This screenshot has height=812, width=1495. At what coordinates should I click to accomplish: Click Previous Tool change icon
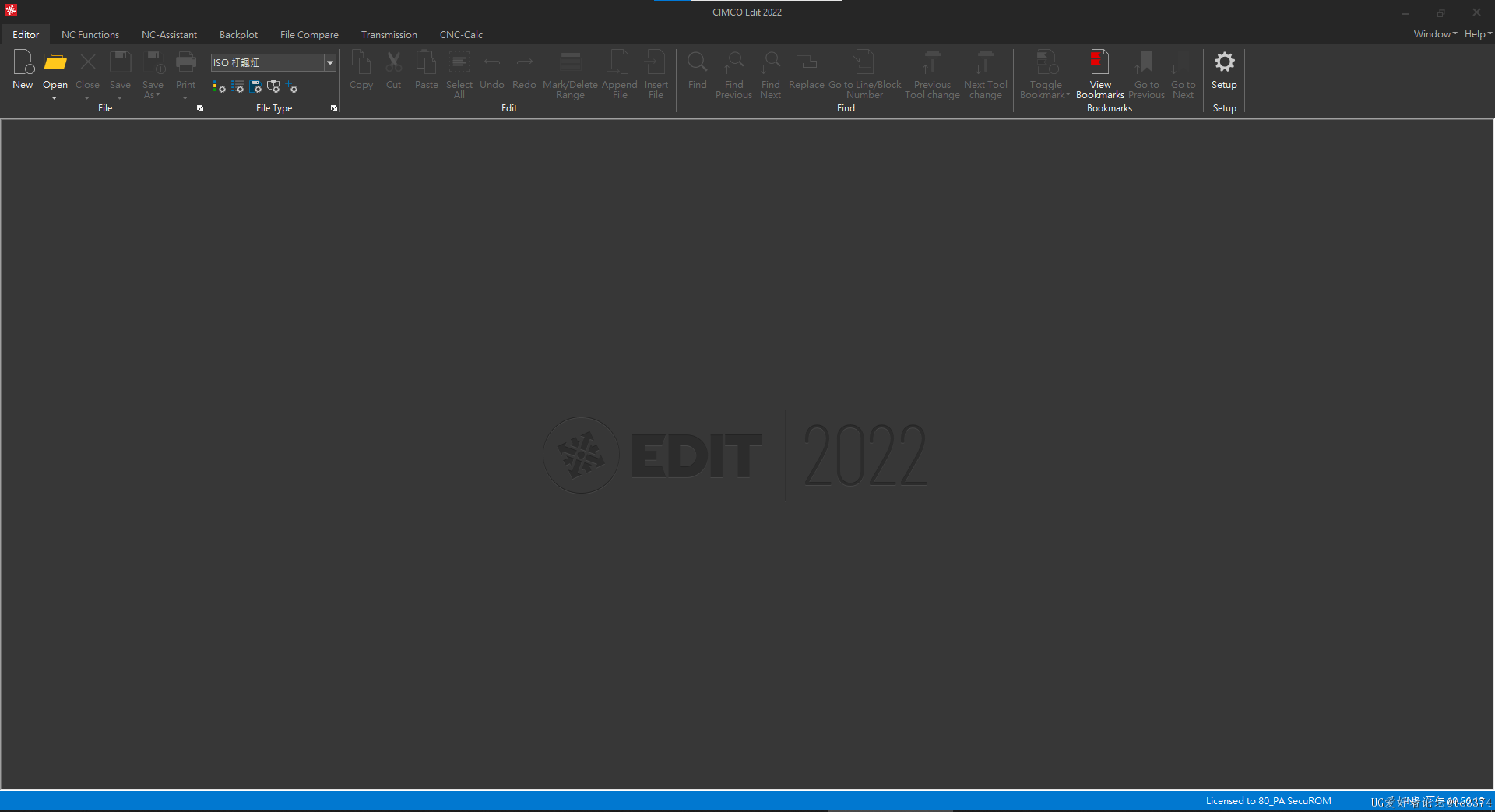point(932,62)
